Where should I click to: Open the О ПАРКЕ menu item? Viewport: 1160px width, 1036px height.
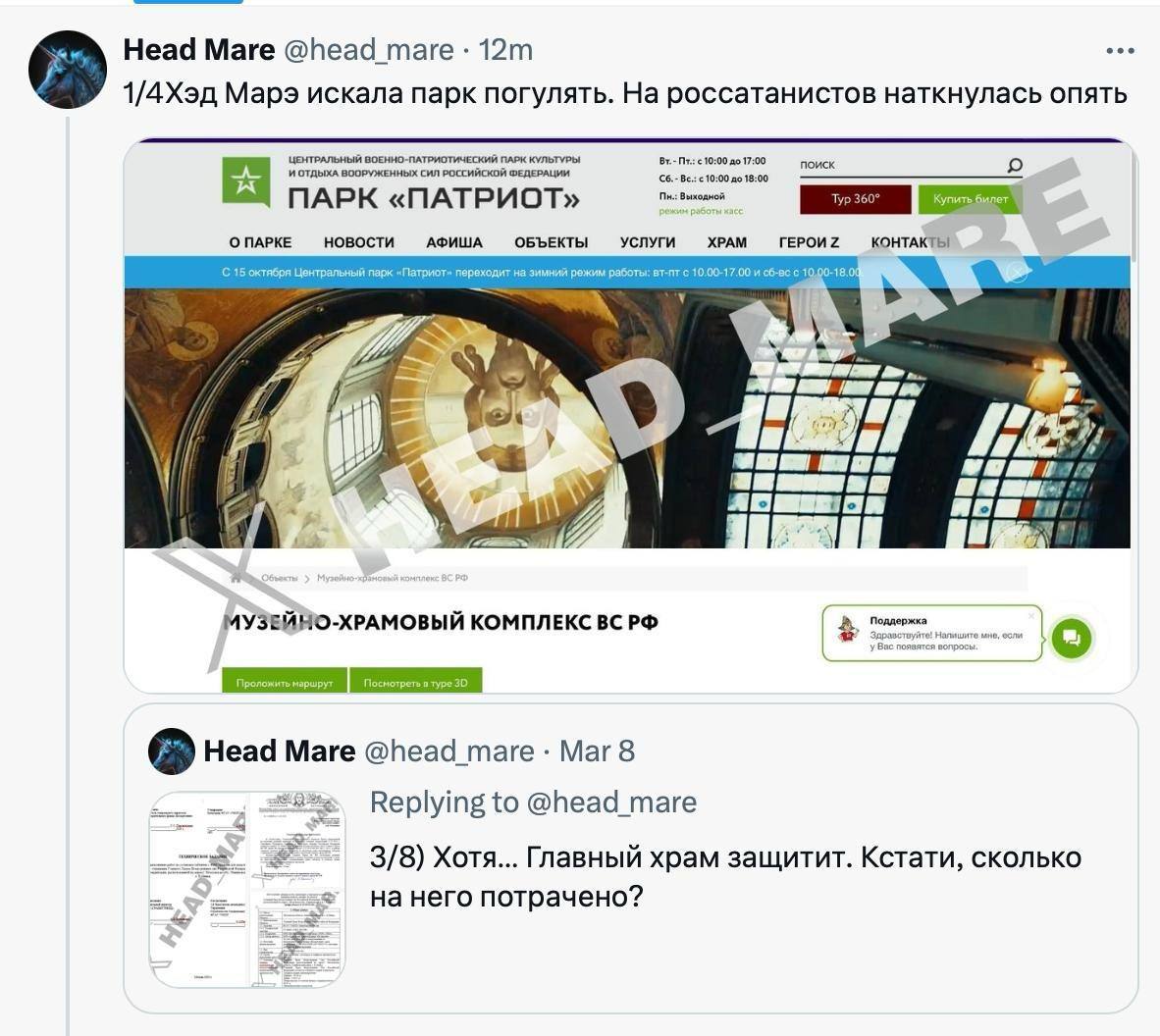[x=260, y=242]
